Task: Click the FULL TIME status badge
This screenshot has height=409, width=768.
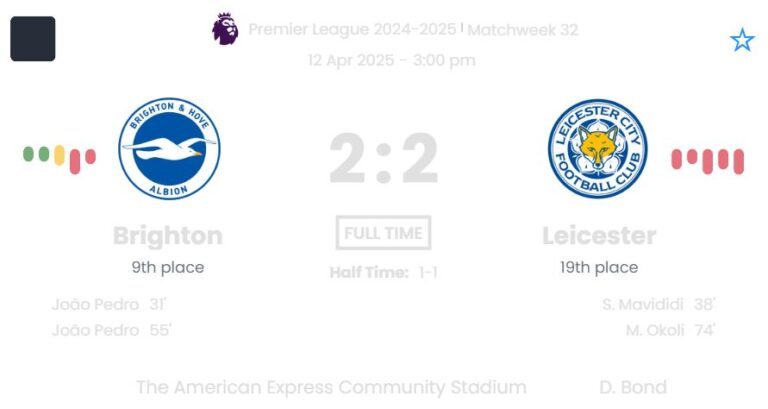Action: point(384,233)
